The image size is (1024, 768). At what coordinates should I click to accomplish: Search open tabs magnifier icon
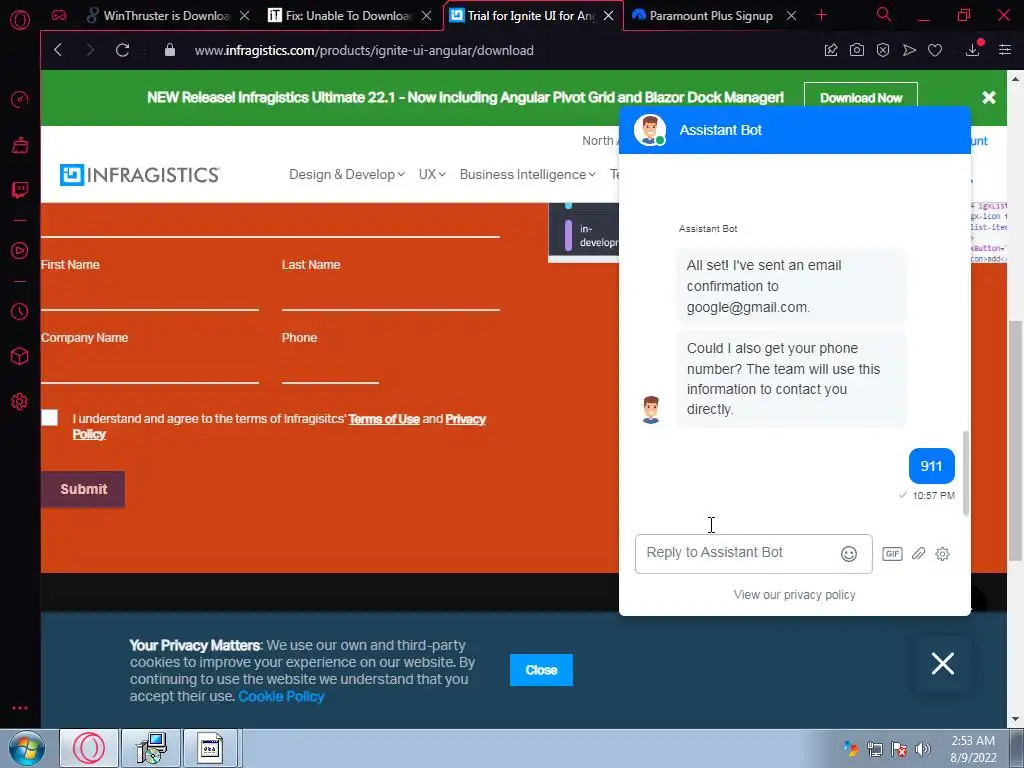[x=884, y=14]
